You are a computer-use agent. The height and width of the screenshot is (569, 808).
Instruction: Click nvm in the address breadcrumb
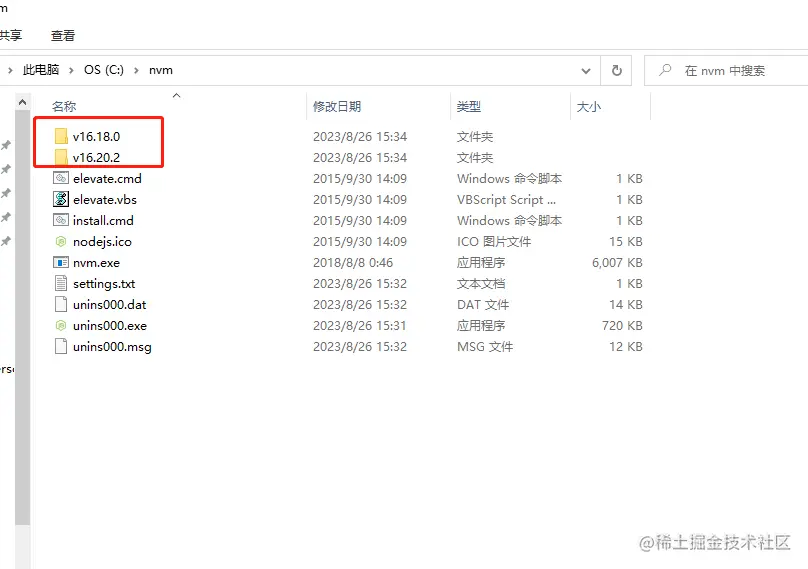(161, 70)
